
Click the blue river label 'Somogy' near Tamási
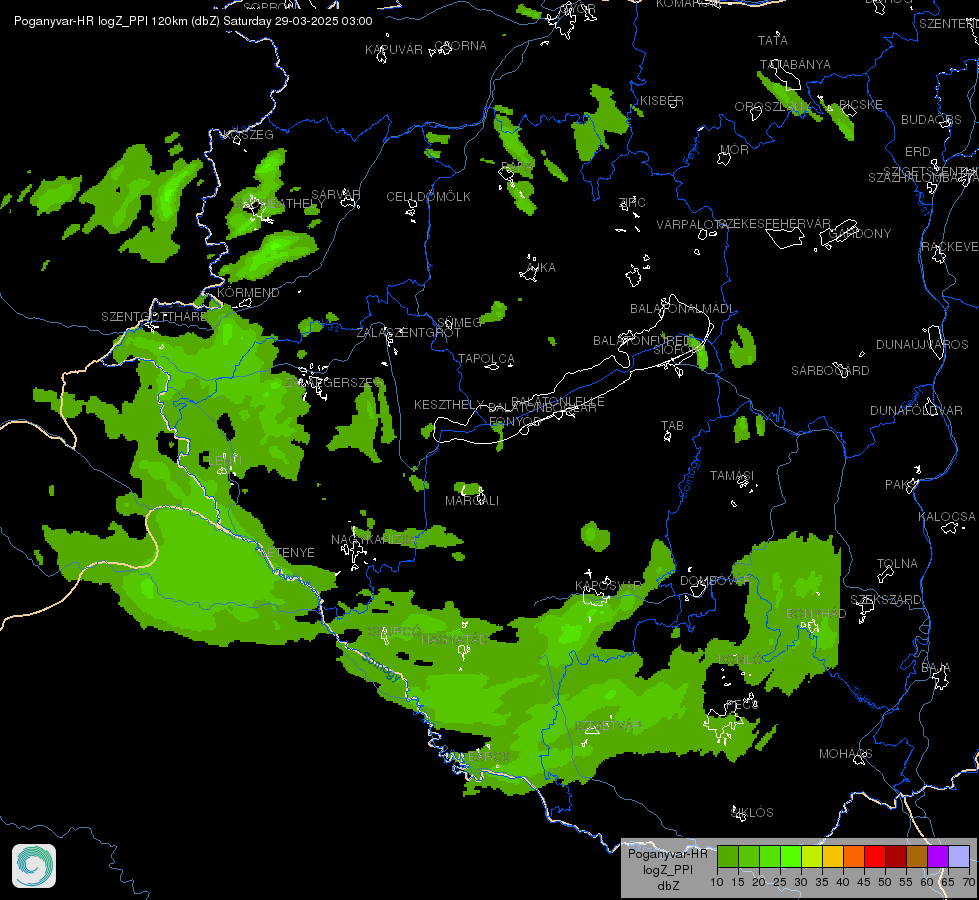coord(690,478)
